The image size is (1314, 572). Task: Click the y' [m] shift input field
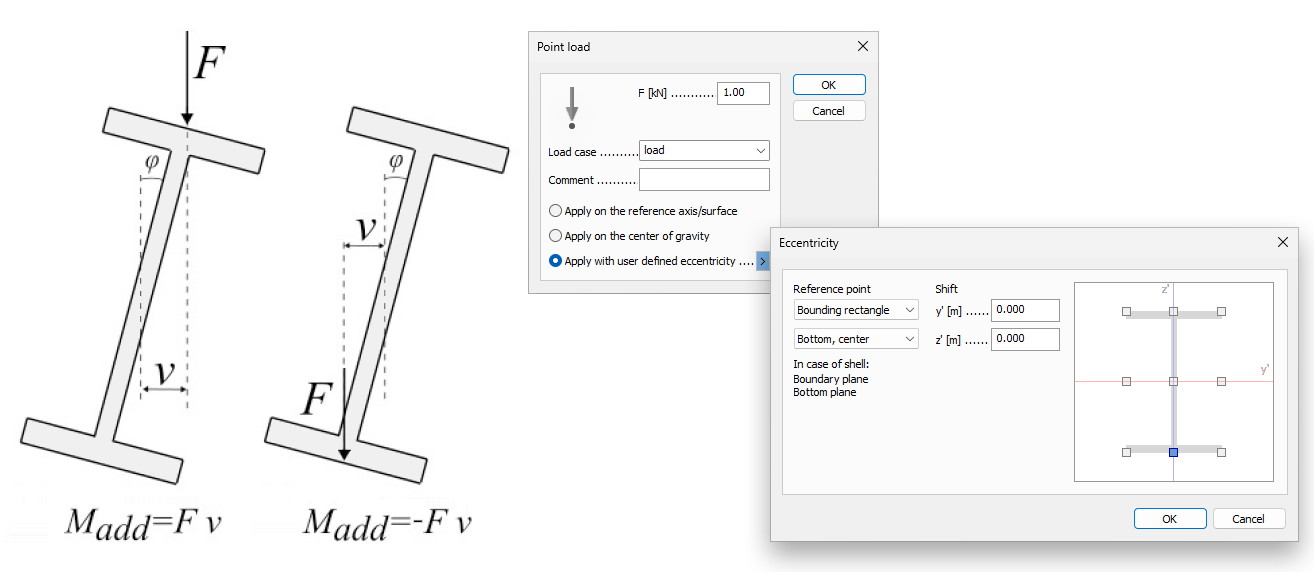click(1024, 310)
